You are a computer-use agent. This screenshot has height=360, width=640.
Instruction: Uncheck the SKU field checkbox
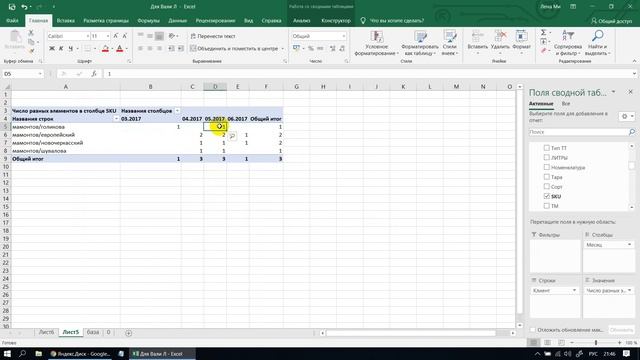[547, 196]
